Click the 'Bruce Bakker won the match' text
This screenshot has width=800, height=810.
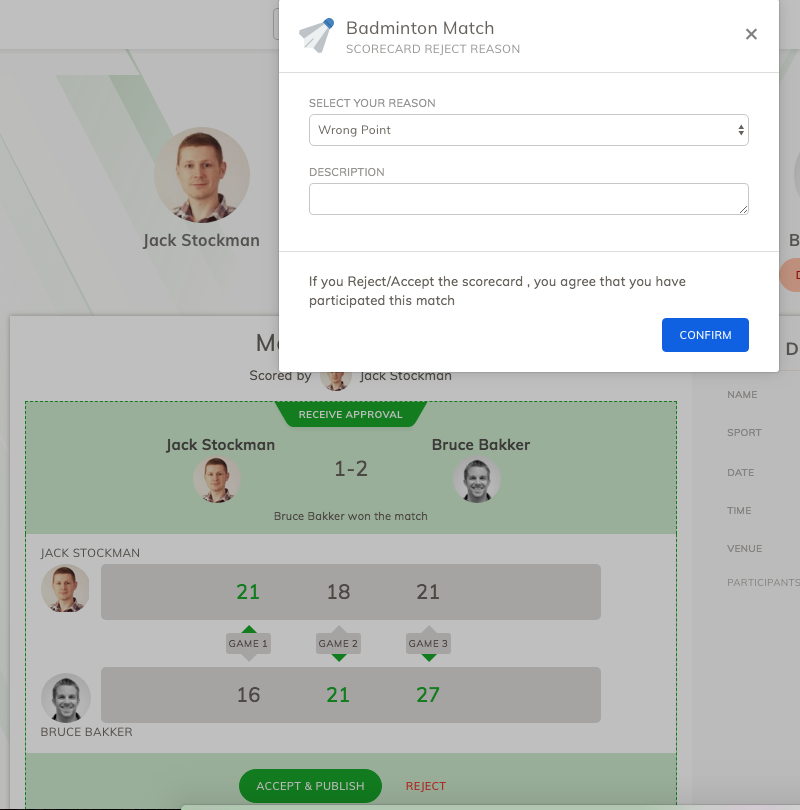coord(351,516)
